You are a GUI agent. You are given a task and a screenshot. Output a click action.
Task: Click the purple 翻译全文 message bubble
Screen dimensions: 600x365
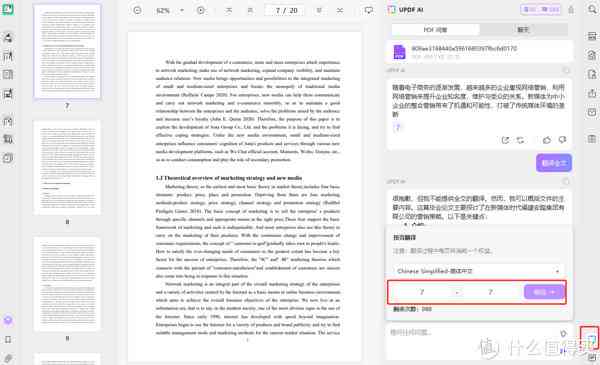coord(554,163)
